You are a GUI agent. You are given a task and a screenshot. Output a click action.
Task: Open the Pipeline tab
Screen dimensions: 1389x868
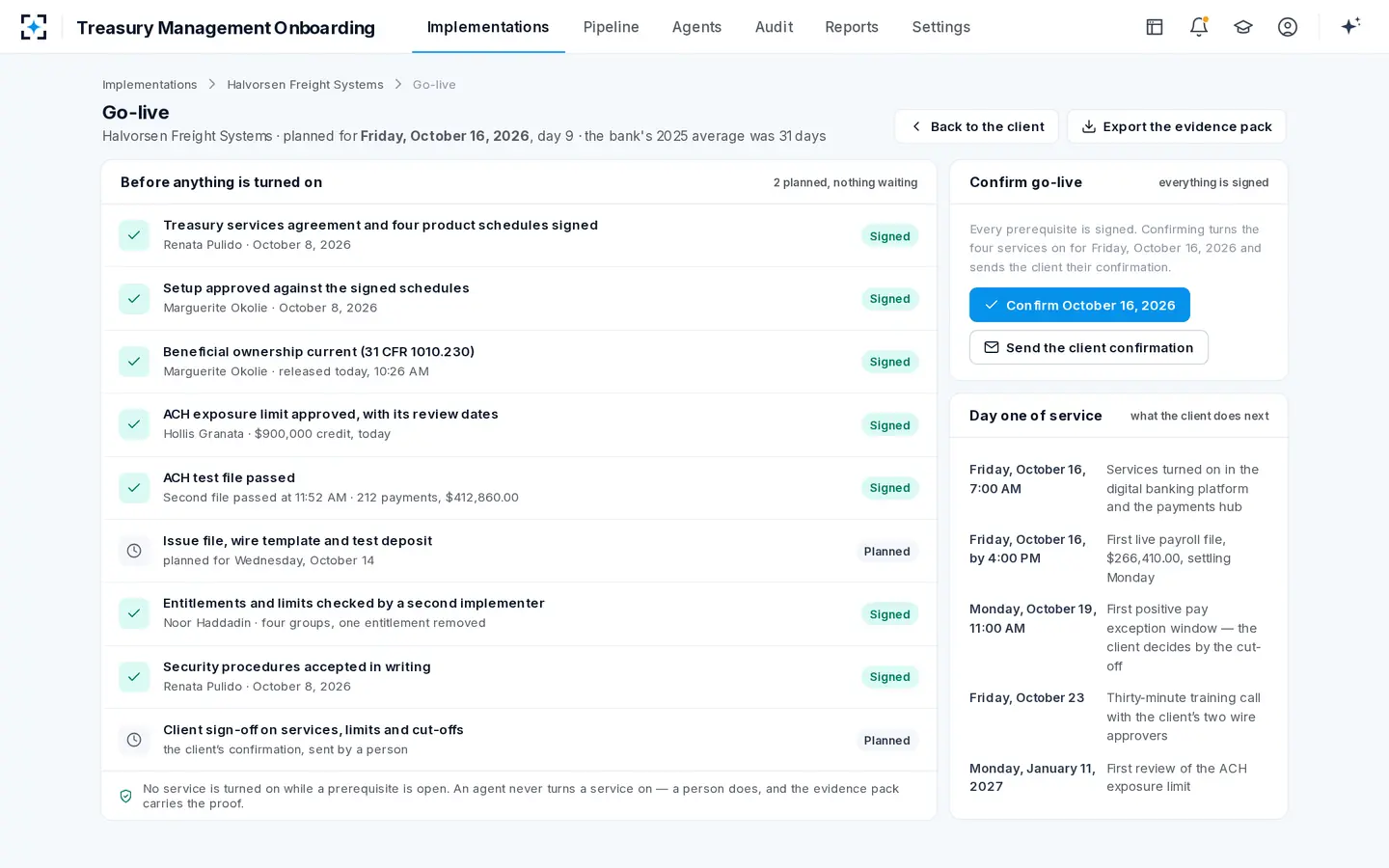click(611, 27)
